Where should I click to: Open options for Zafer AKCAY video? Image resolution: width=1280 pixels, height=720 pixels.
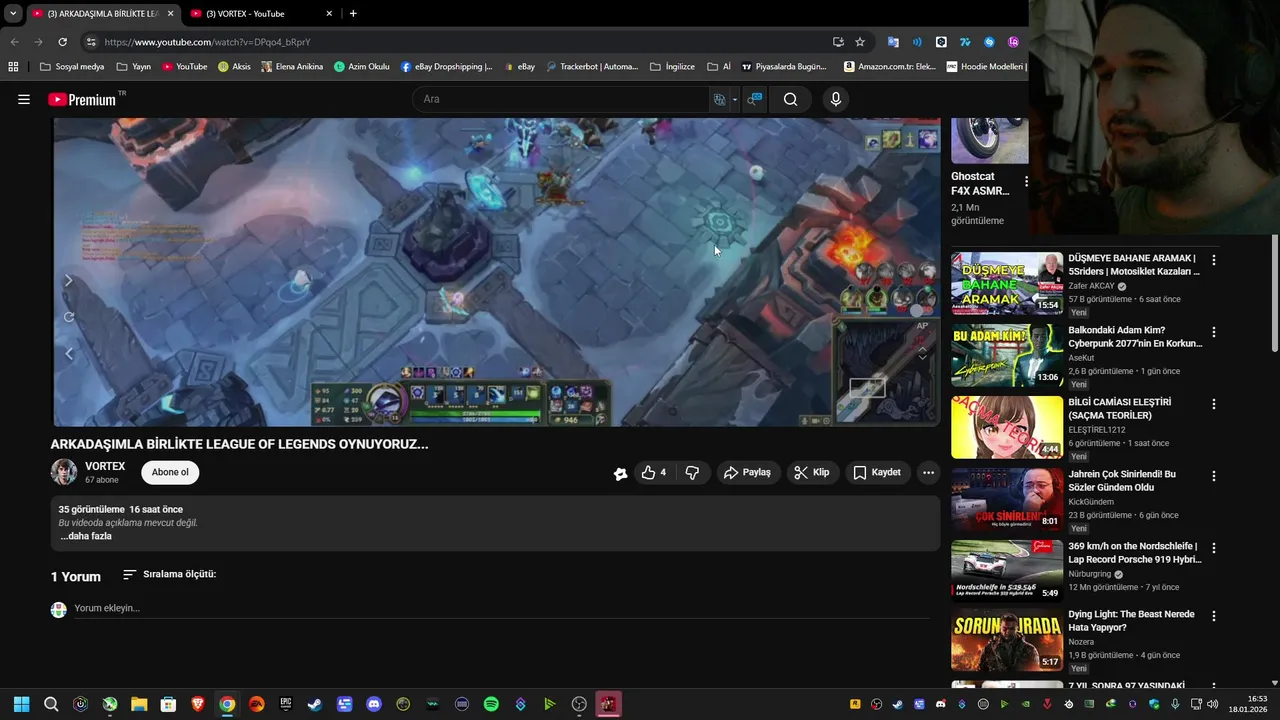click(1214, 260)
